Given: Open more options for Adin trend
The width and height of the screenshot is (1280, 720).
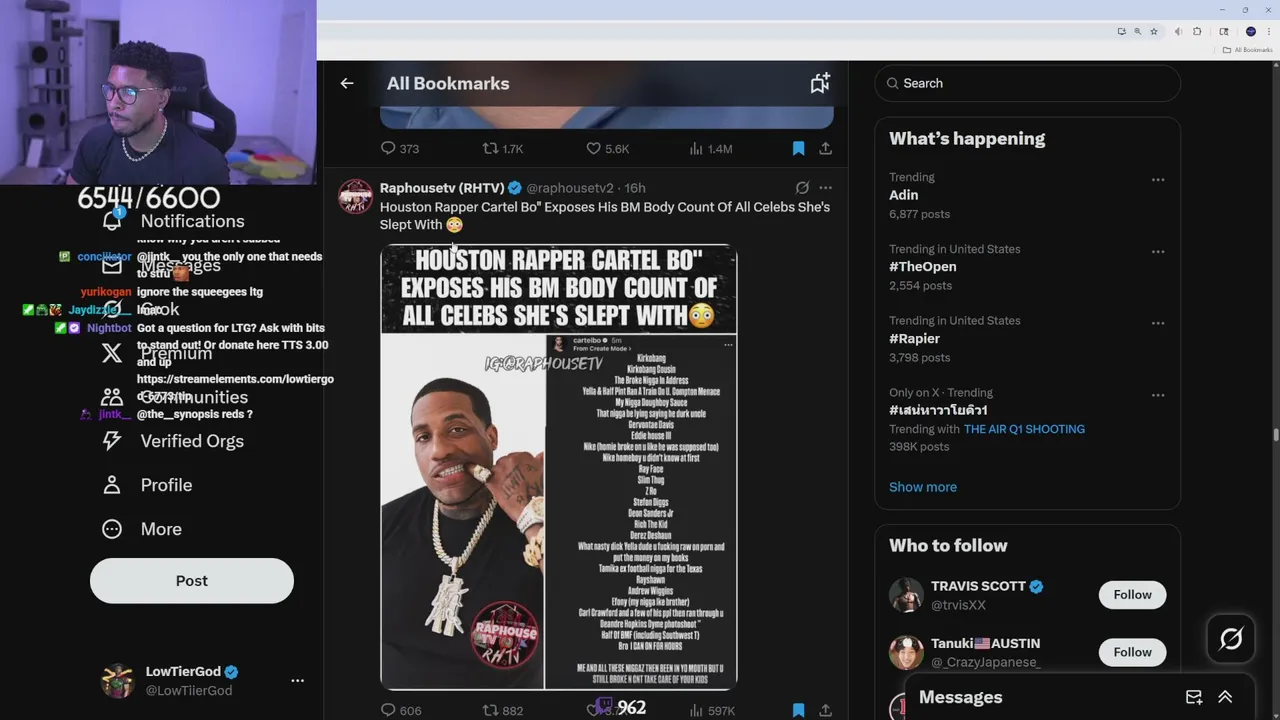Looking at the screenshot, I should point(1158,180).
